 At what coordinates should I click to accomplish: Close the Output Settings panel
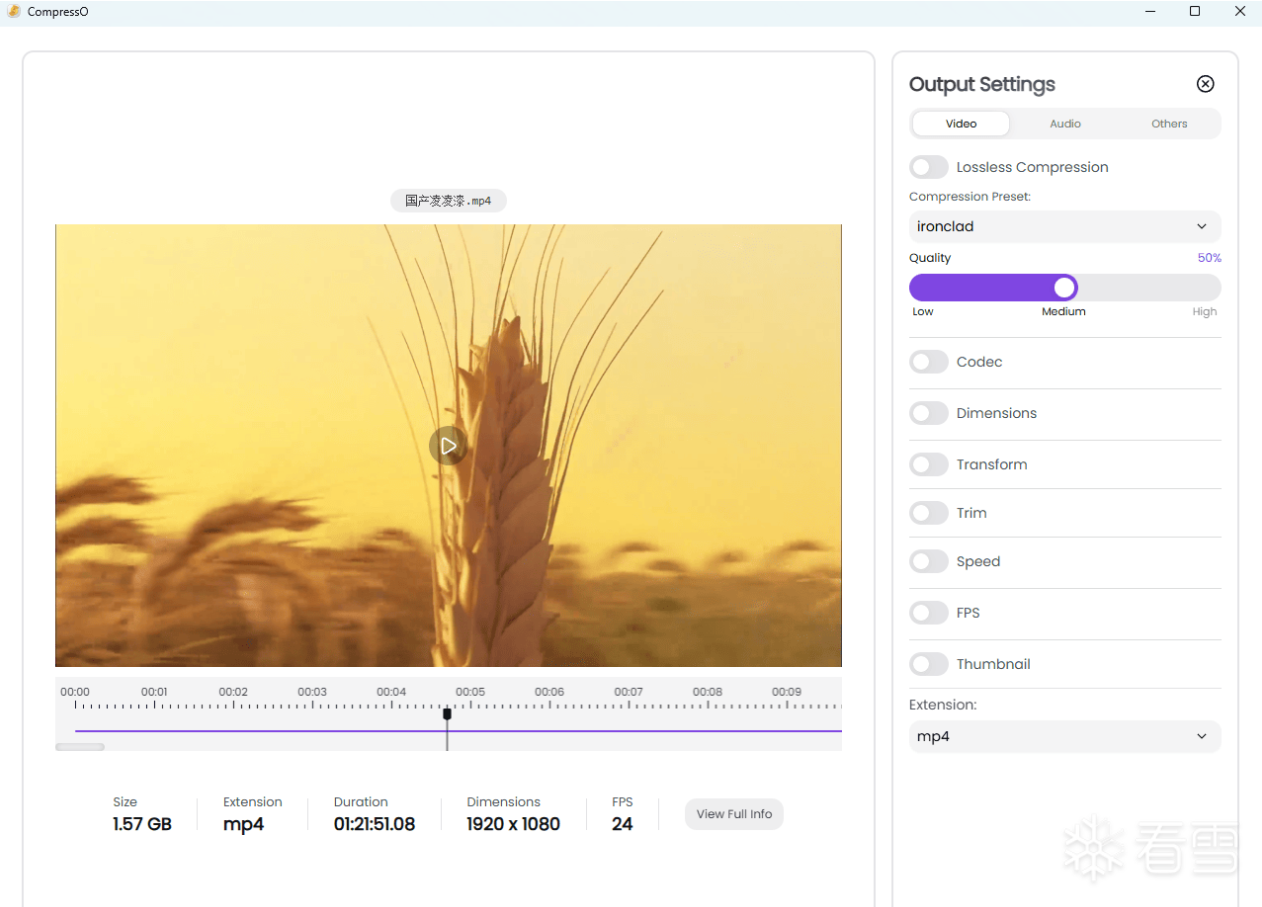click(1205, 84)
